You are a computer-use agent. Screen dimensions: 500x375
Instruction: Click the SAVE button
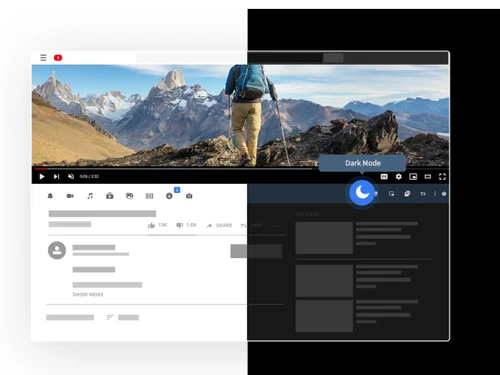click(252, 225)
